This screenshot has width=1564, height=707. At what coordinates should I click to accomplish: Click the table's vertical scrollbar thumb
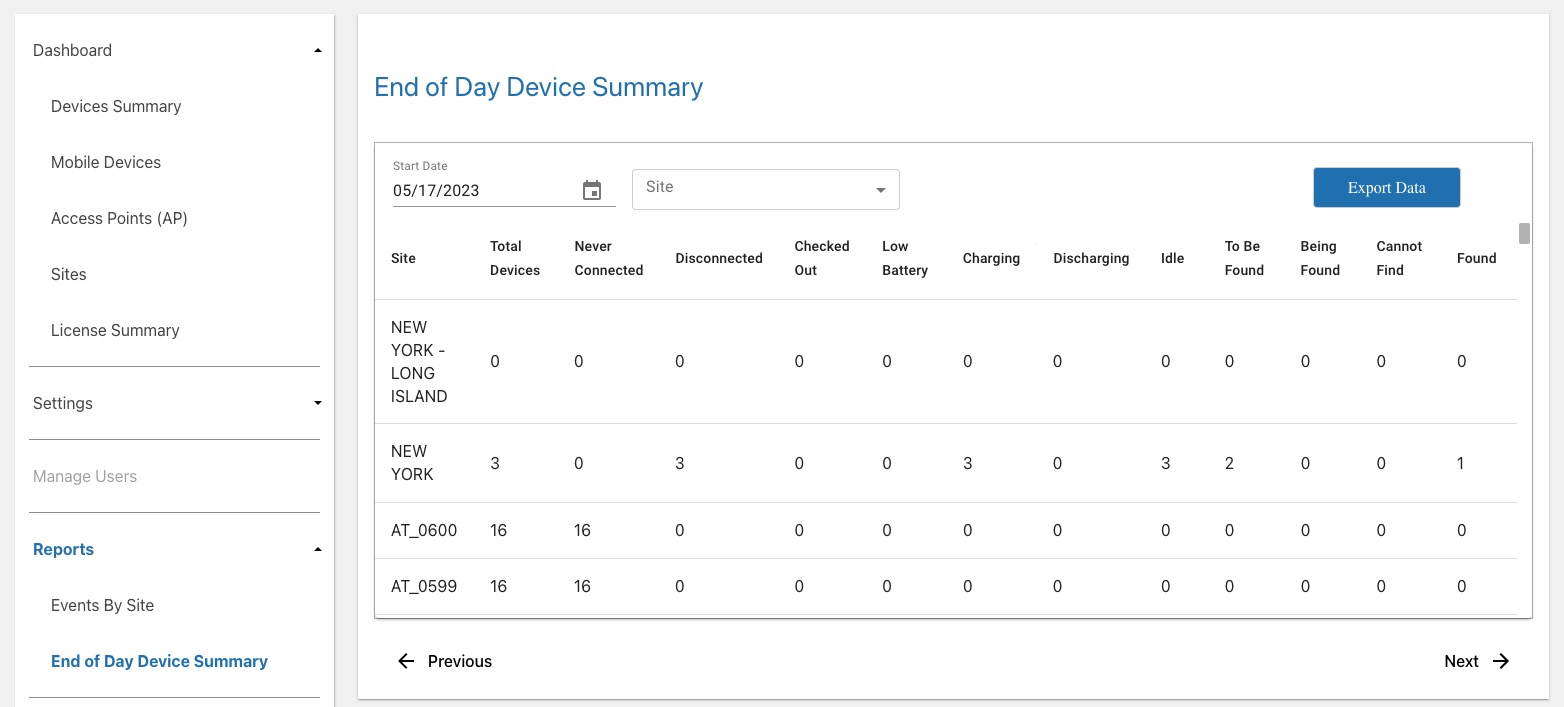[1524, 233]
